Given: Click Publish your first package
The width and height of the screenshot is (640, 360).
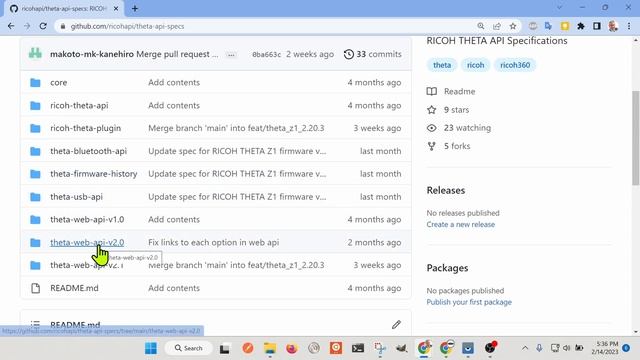Looking at the screenshot, I should 469,302.
